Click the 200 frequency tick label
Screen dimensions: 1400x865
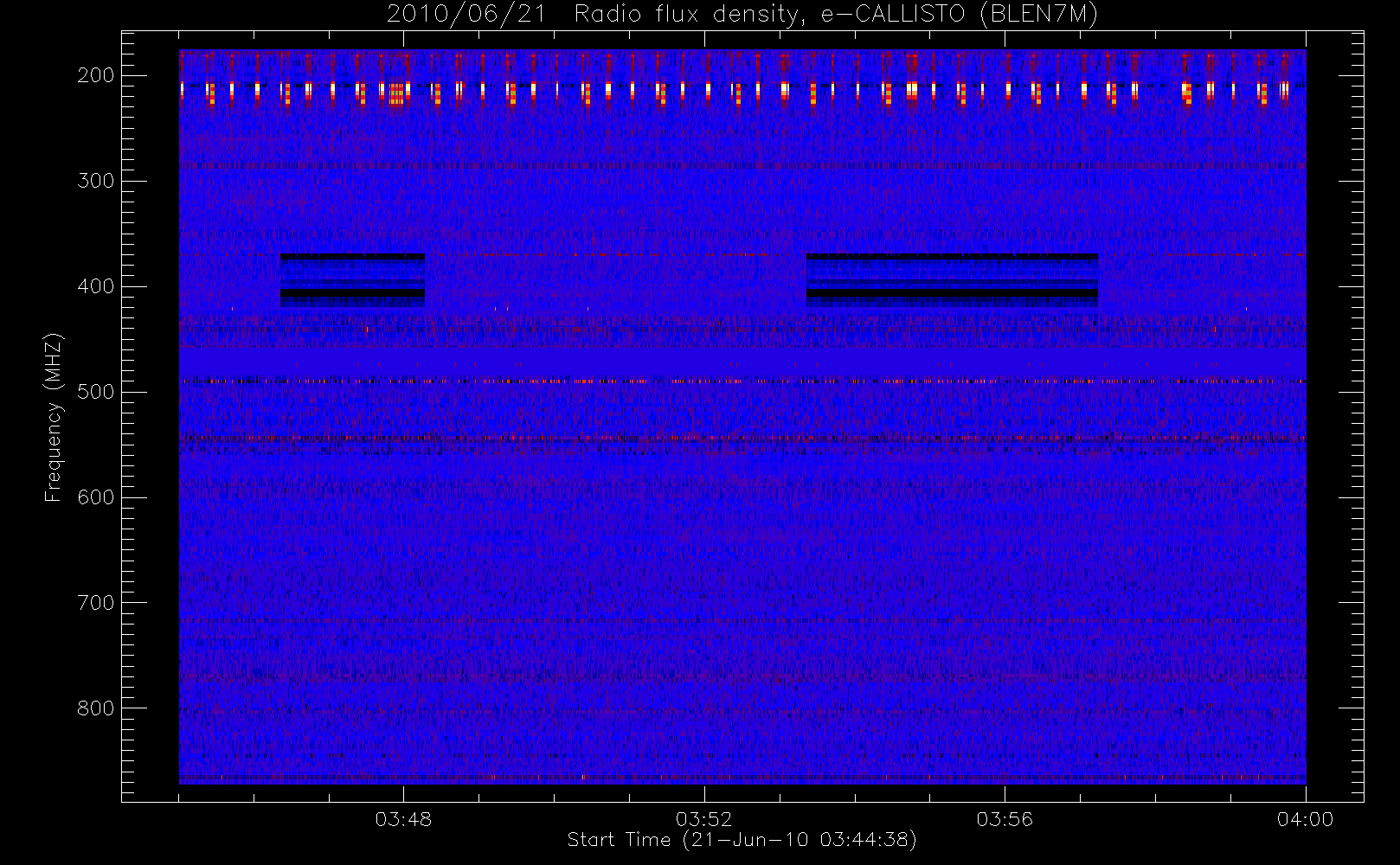coord(96,75)
